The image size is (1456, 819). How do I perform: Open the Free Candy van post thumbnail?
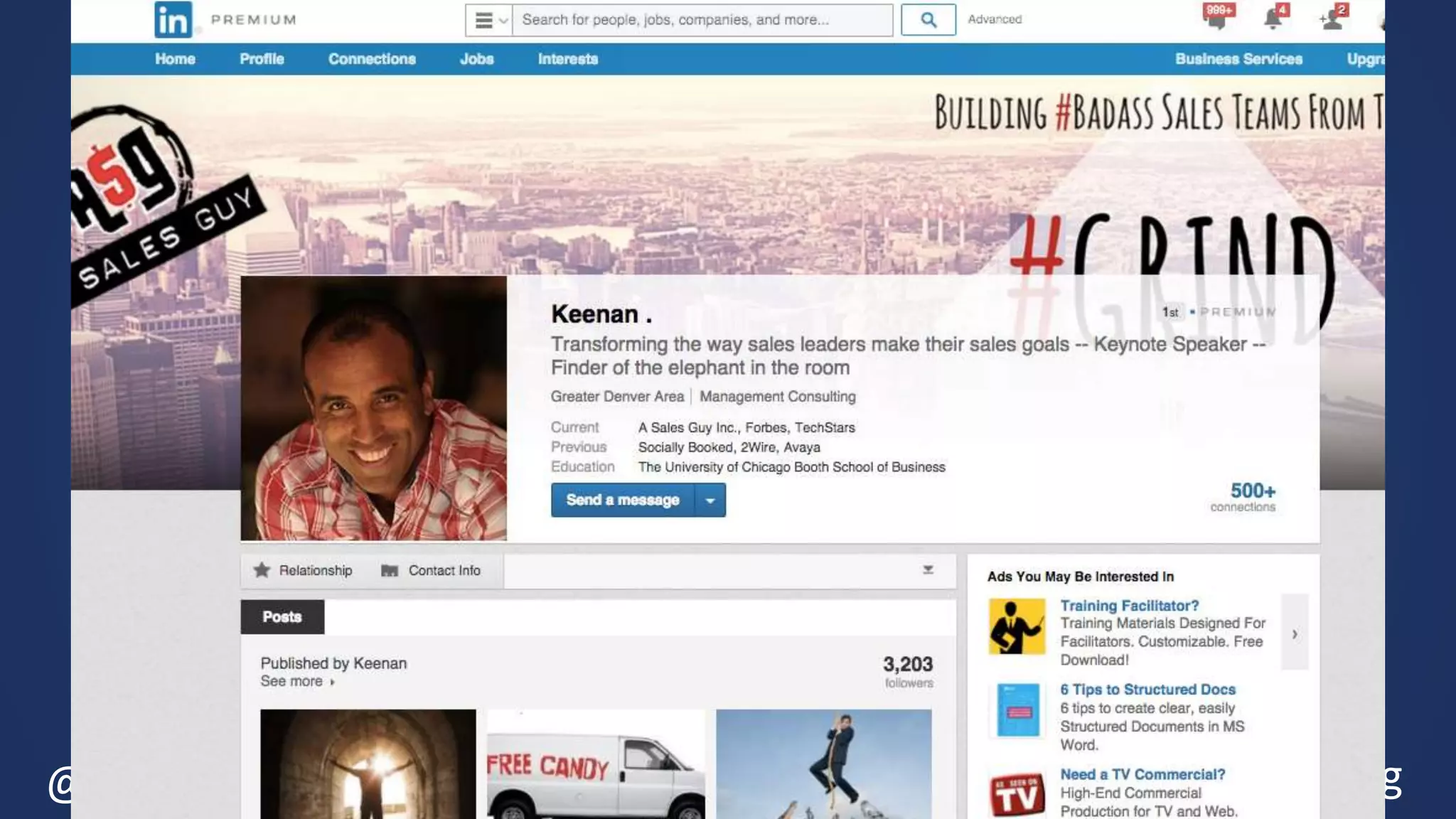point(596,764)
